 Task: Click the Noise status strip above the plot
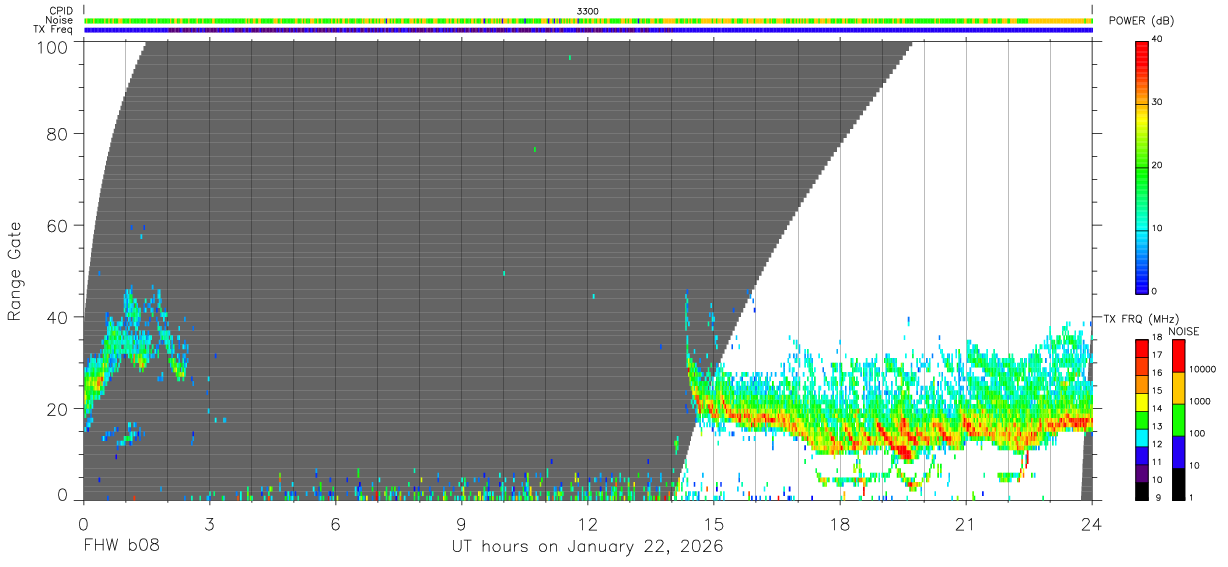tap(588, 20)
